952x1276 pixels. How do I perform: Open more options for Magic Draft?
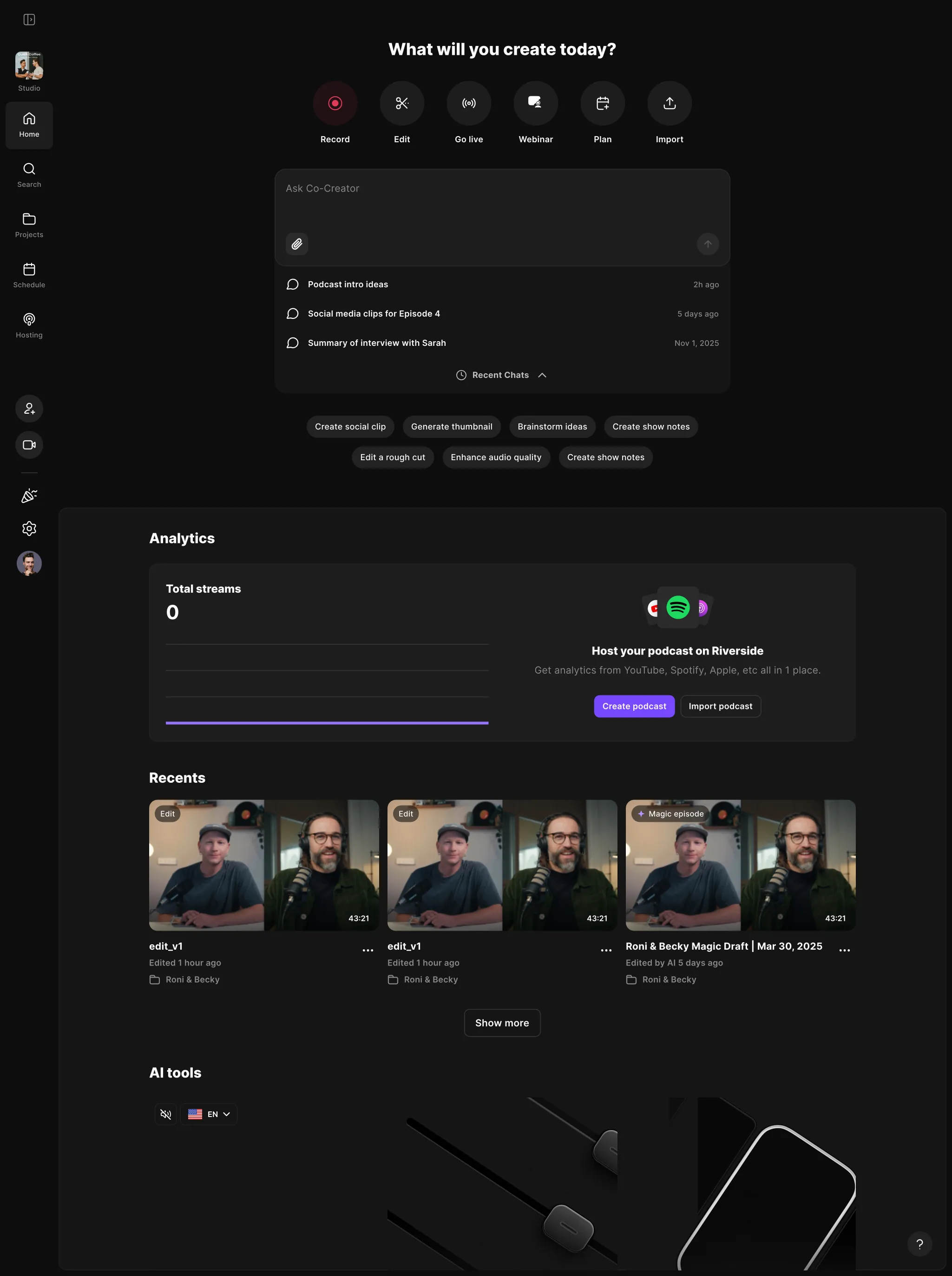[844, 950]
